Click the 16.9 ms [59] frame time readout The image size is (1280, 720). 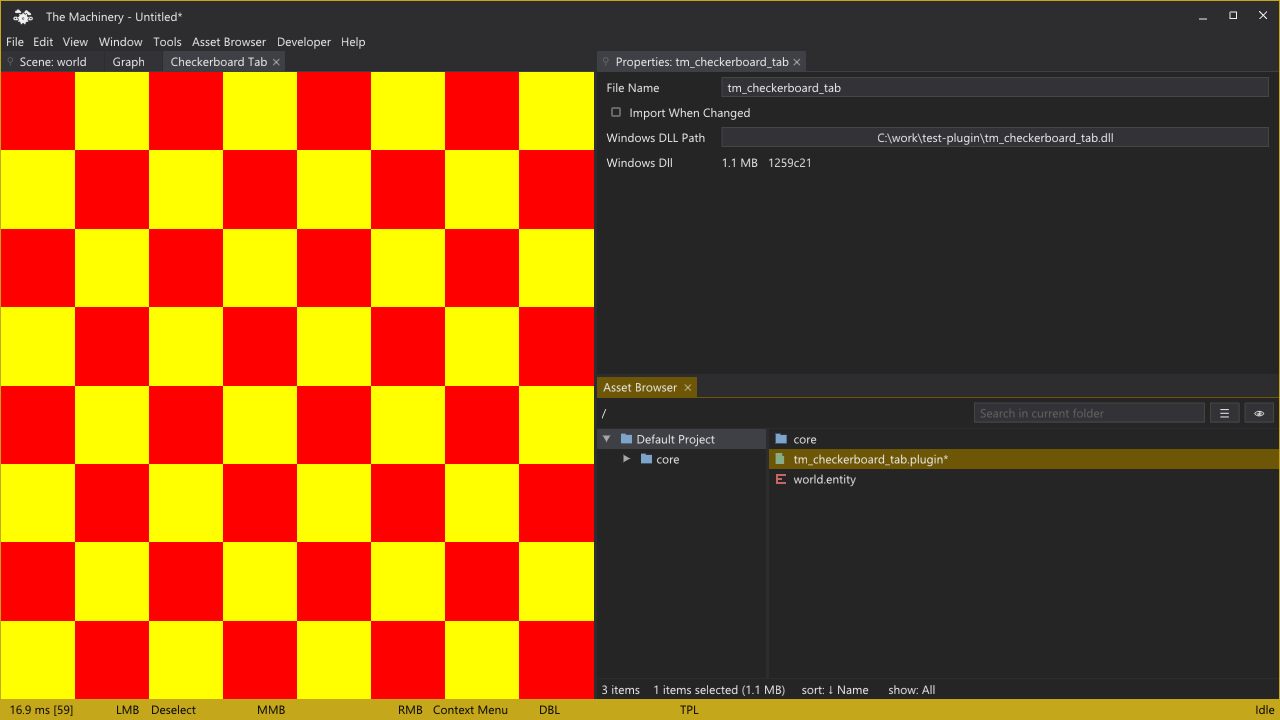coord(42,710)
